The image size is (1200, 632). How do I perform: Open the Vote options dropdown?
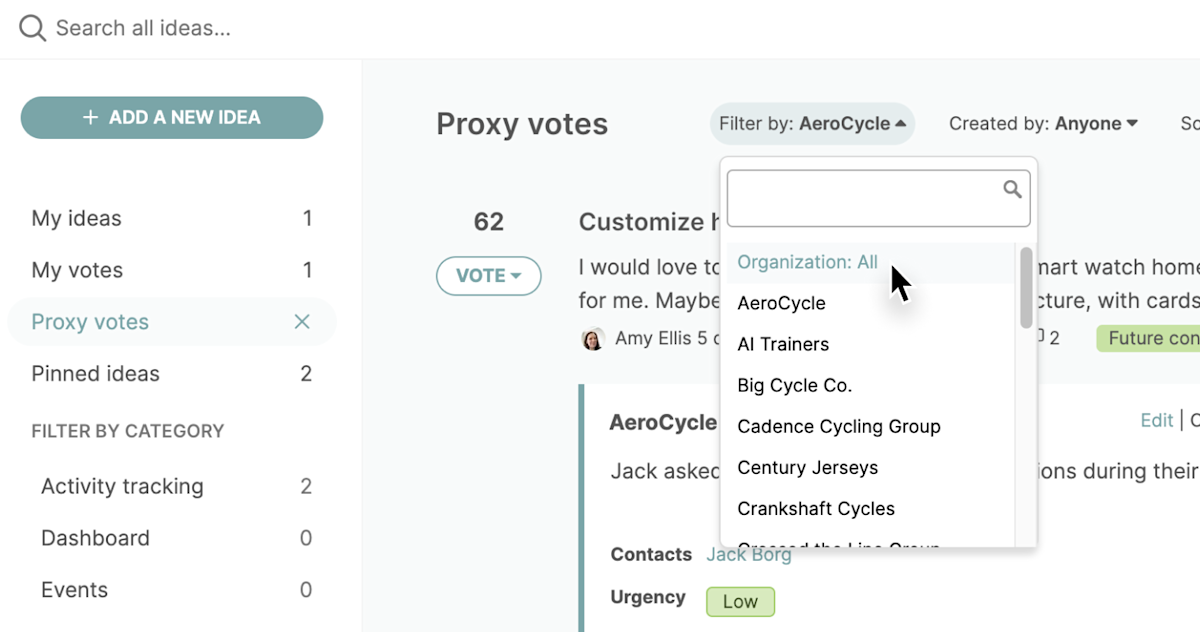pyautogui.click(x=489, y=276)
